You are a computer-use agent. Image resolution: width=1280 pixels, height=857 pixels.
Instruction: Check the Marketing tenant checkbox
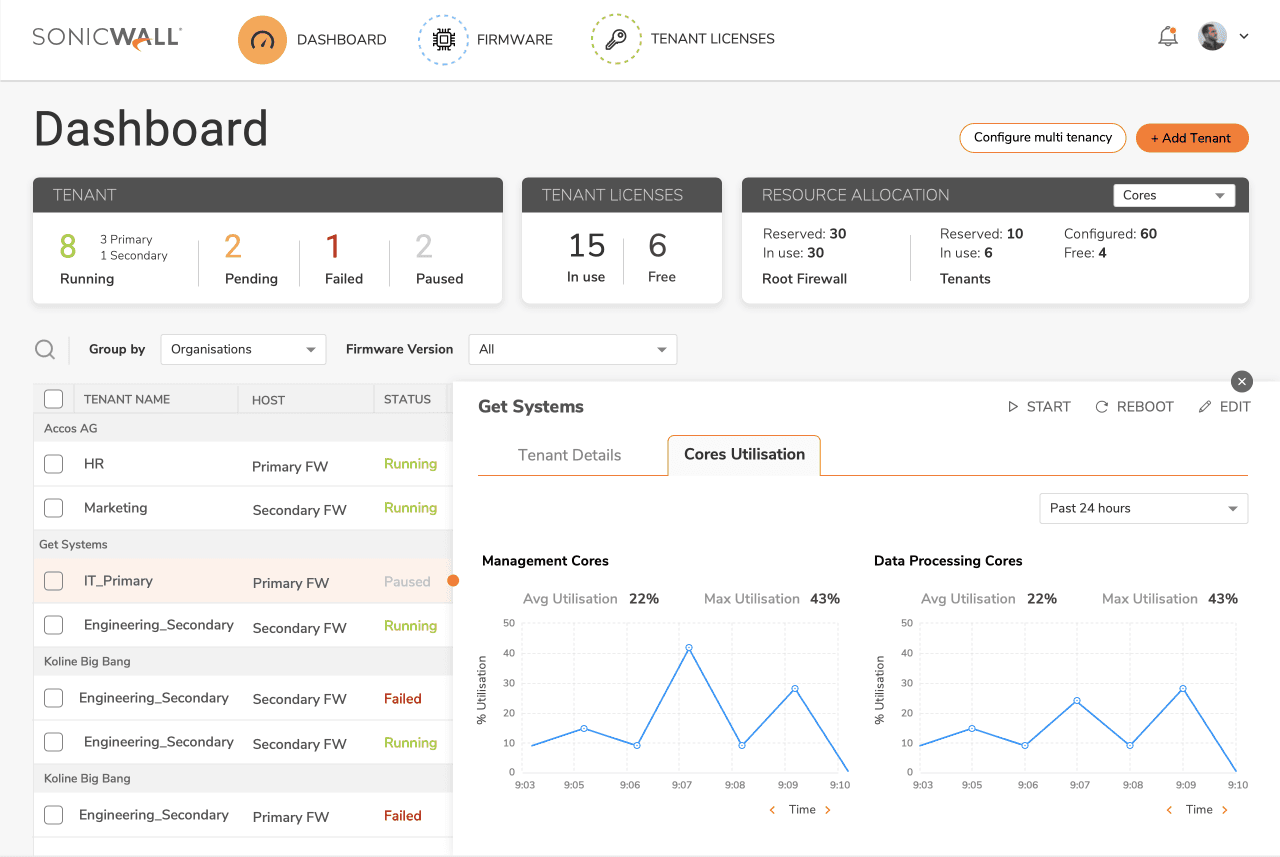[x=54, y=508]
